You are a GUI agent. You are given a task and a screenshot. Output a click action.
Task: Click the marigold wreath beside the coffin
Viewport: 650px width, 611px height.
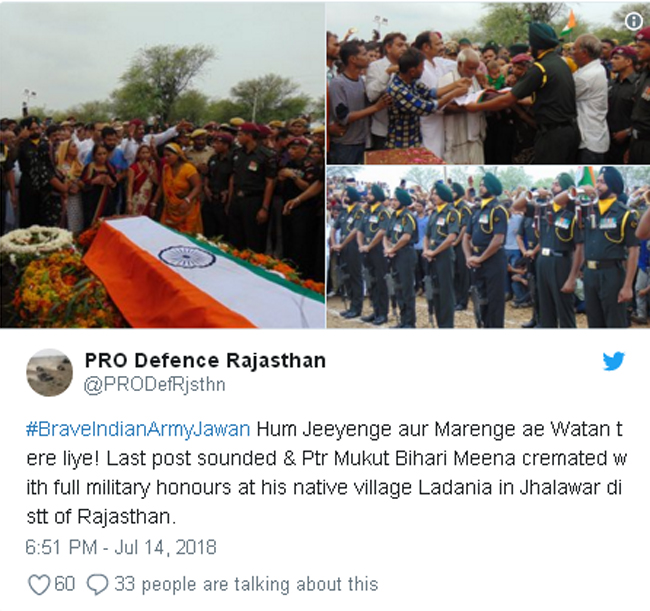(x=36, y=240)
